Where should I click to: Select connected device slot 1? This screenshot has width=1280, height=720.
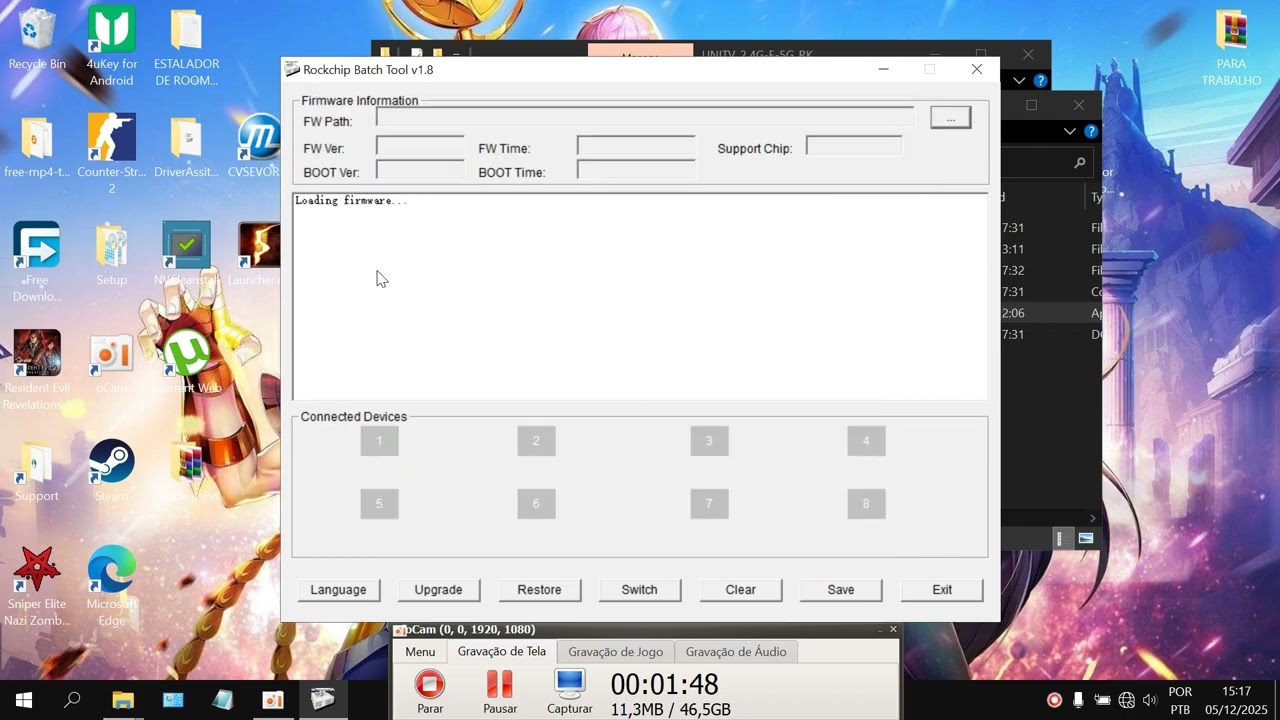[x=379, y=441]
